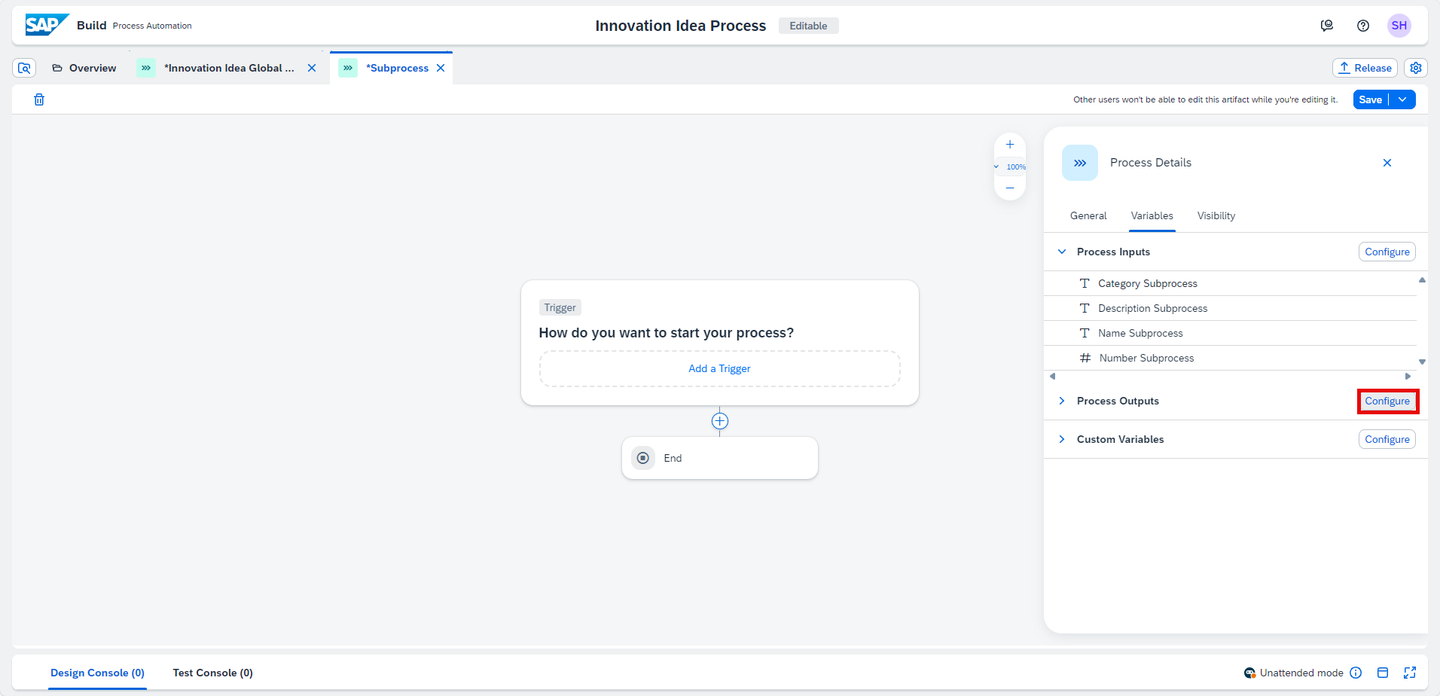Select the Number Subprocess input
1440x696 pixels.
click(1230, 358)
